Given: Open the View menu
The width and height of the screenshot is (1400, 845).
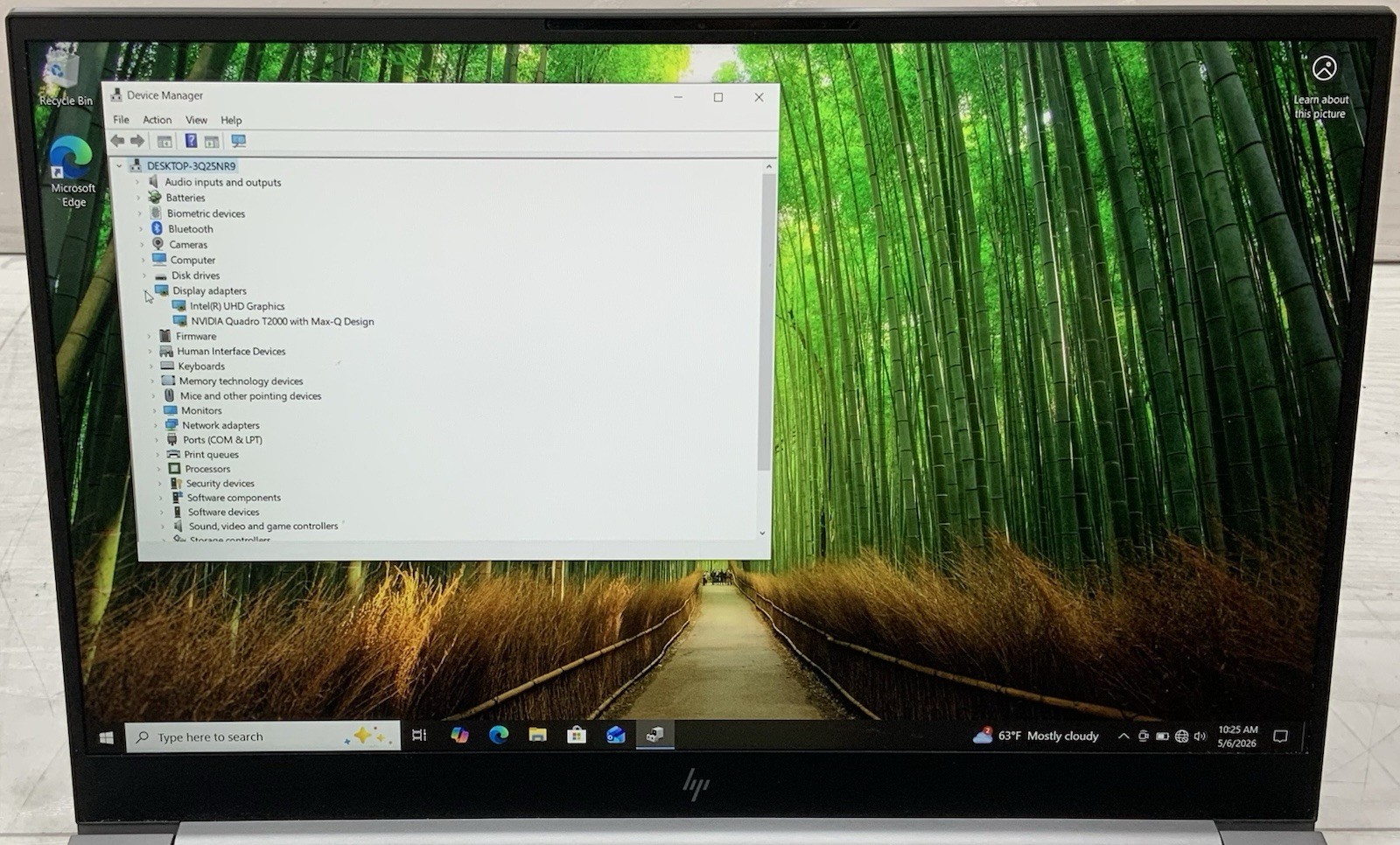Looking at the screenshot, I should point(196,119).
